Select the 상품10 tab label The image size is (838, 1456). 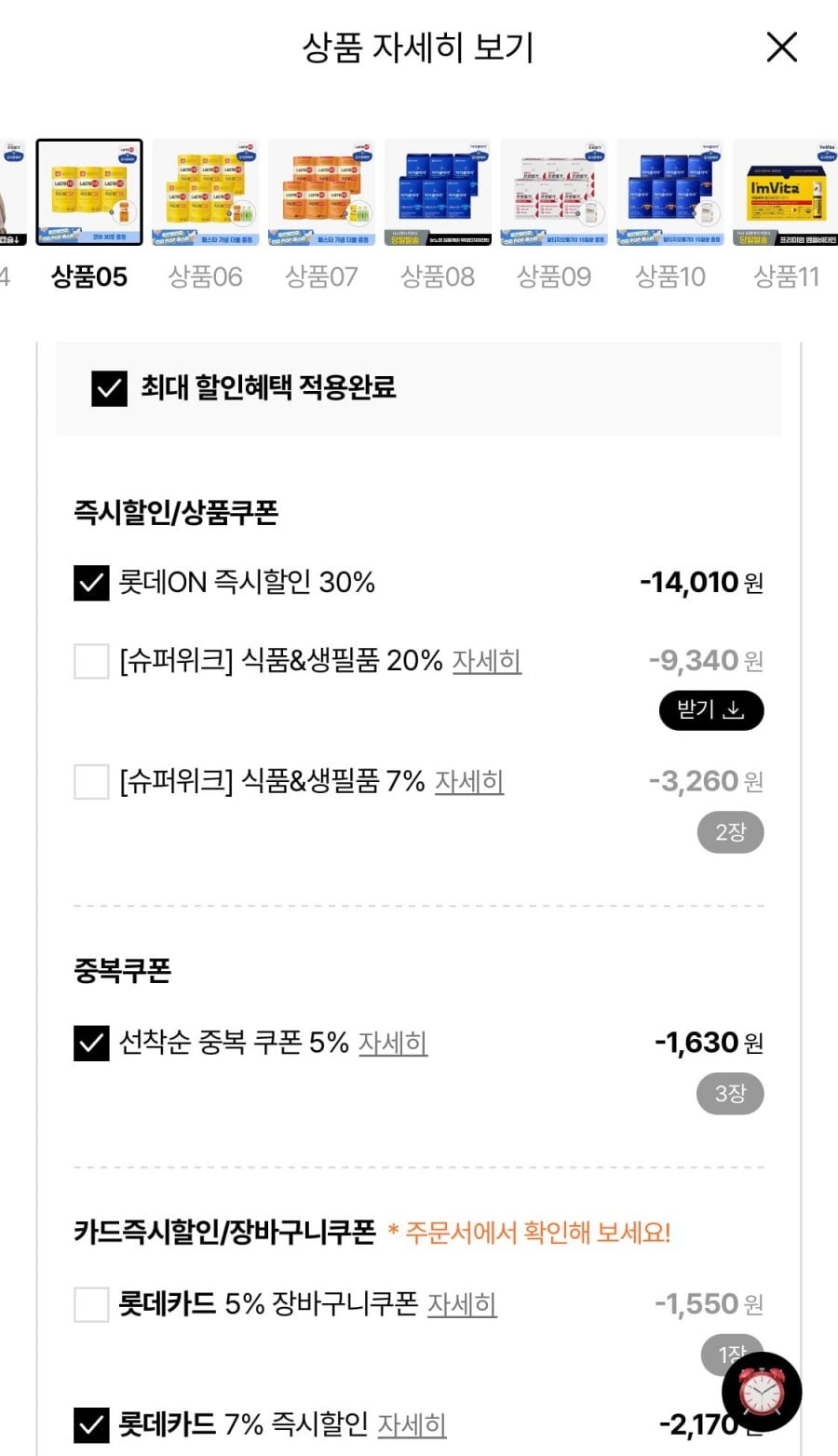point(670,276)
